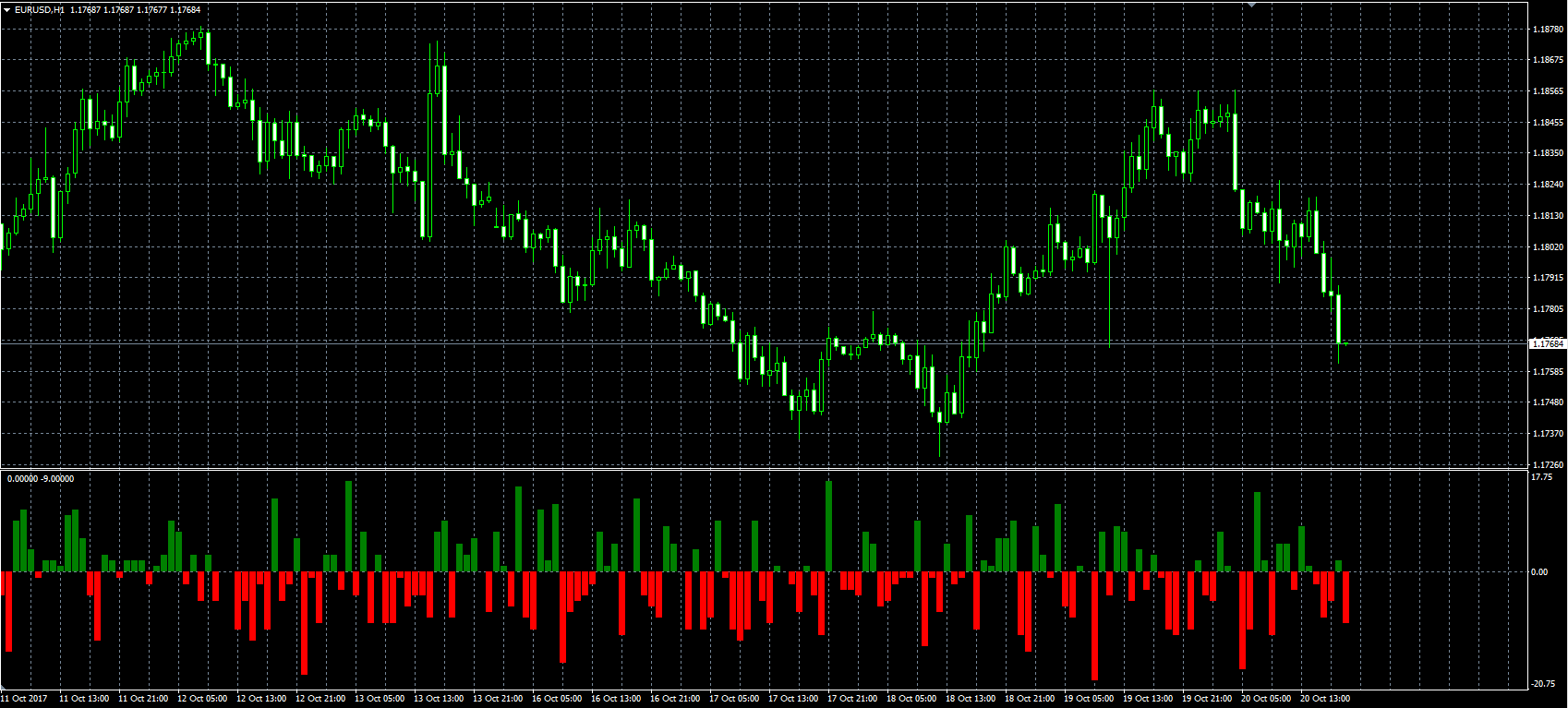Click the 17 Oct 13:00 time label
The width and height of the screenshot is (1568, 708).
coord(793,699)
